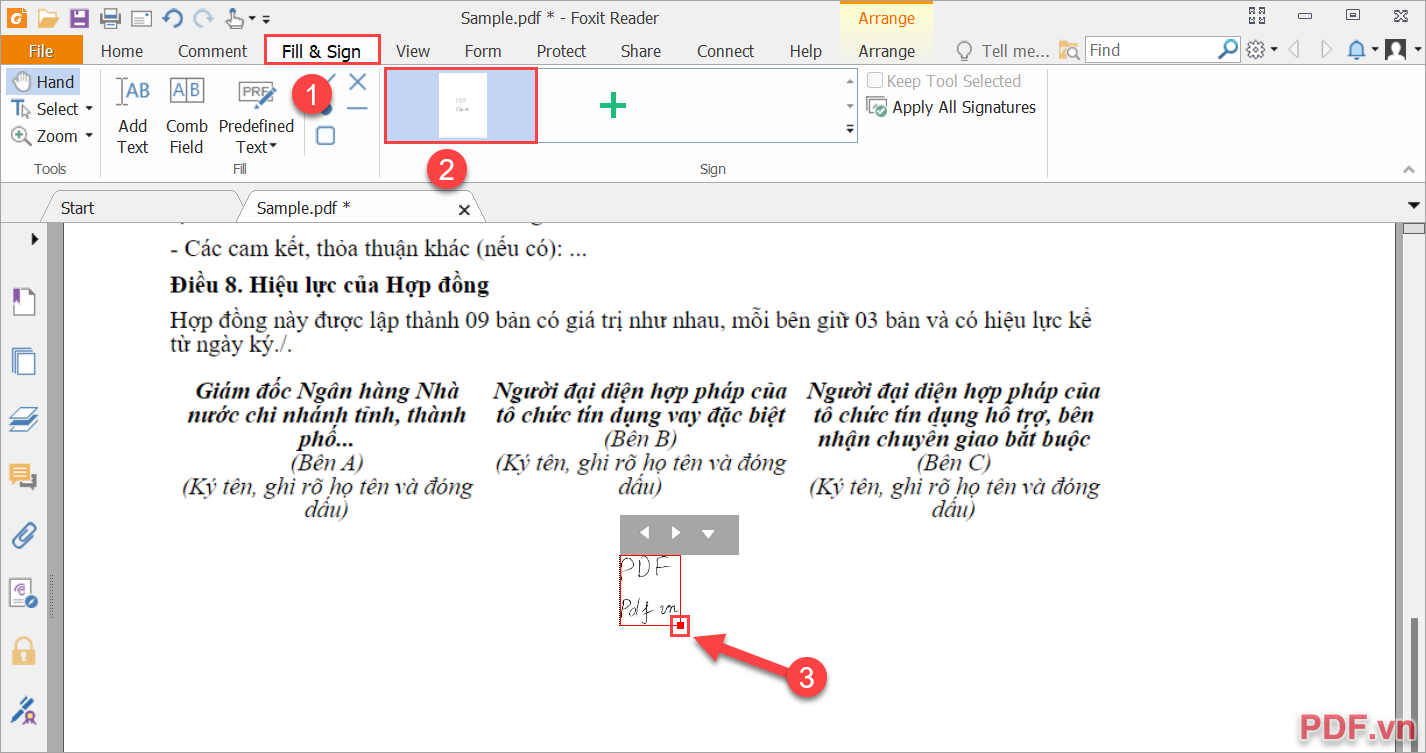Tick the Keep Tool Selected checkbox
Screen dimensions: 1426x753
[875, 81]
